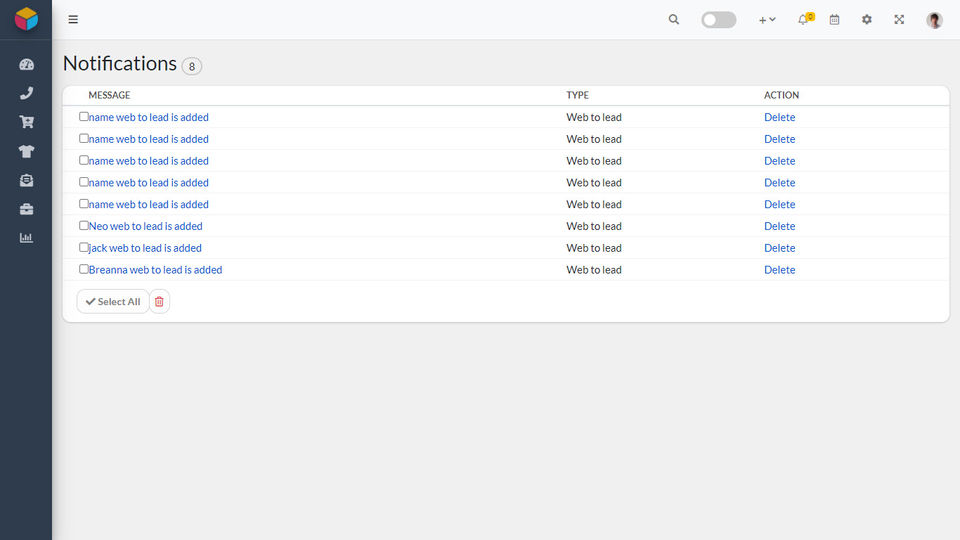Open the jack web to lead is added link
This screenshot has height=540, width=960.
point(145,248)
